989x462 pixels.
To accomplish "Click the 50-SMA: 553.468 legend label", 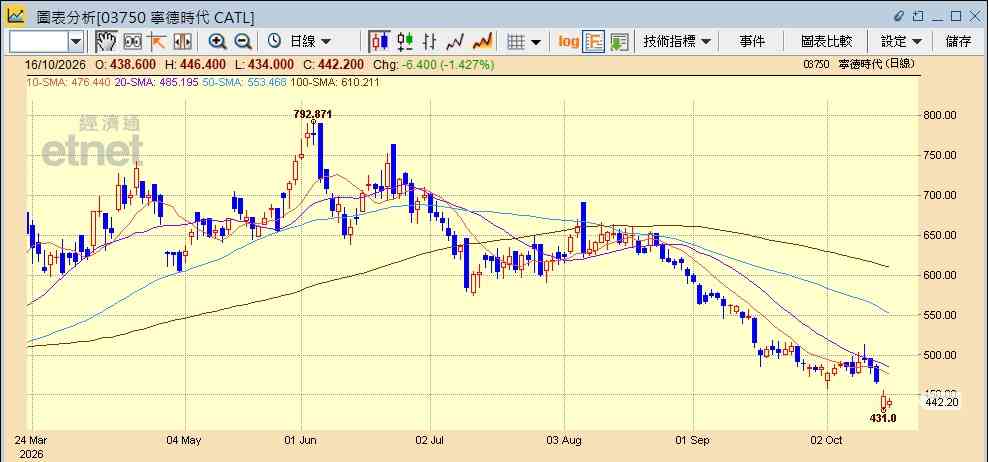I will (245, 82).
